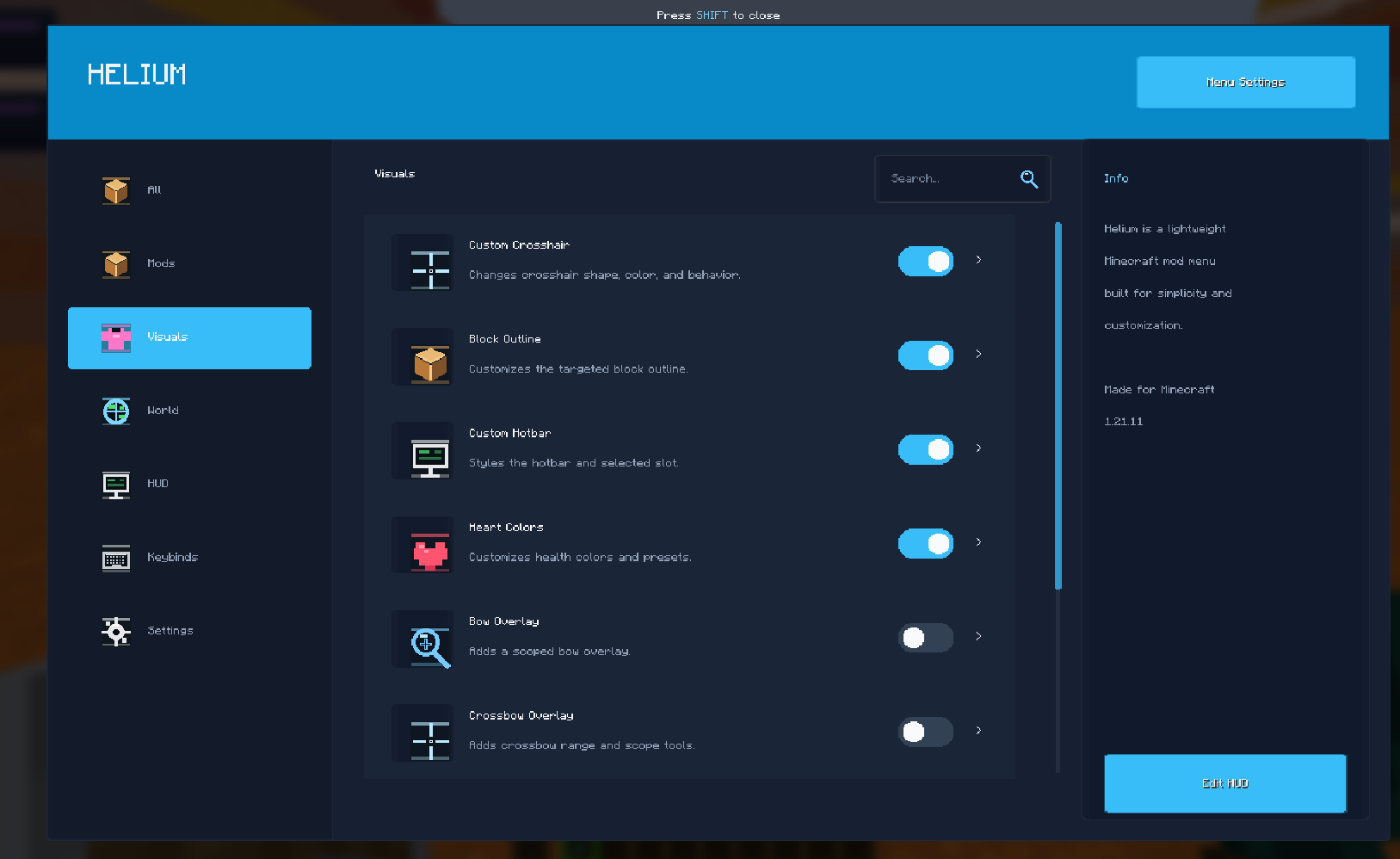Click the Heart Colors title

click(506, 528)
